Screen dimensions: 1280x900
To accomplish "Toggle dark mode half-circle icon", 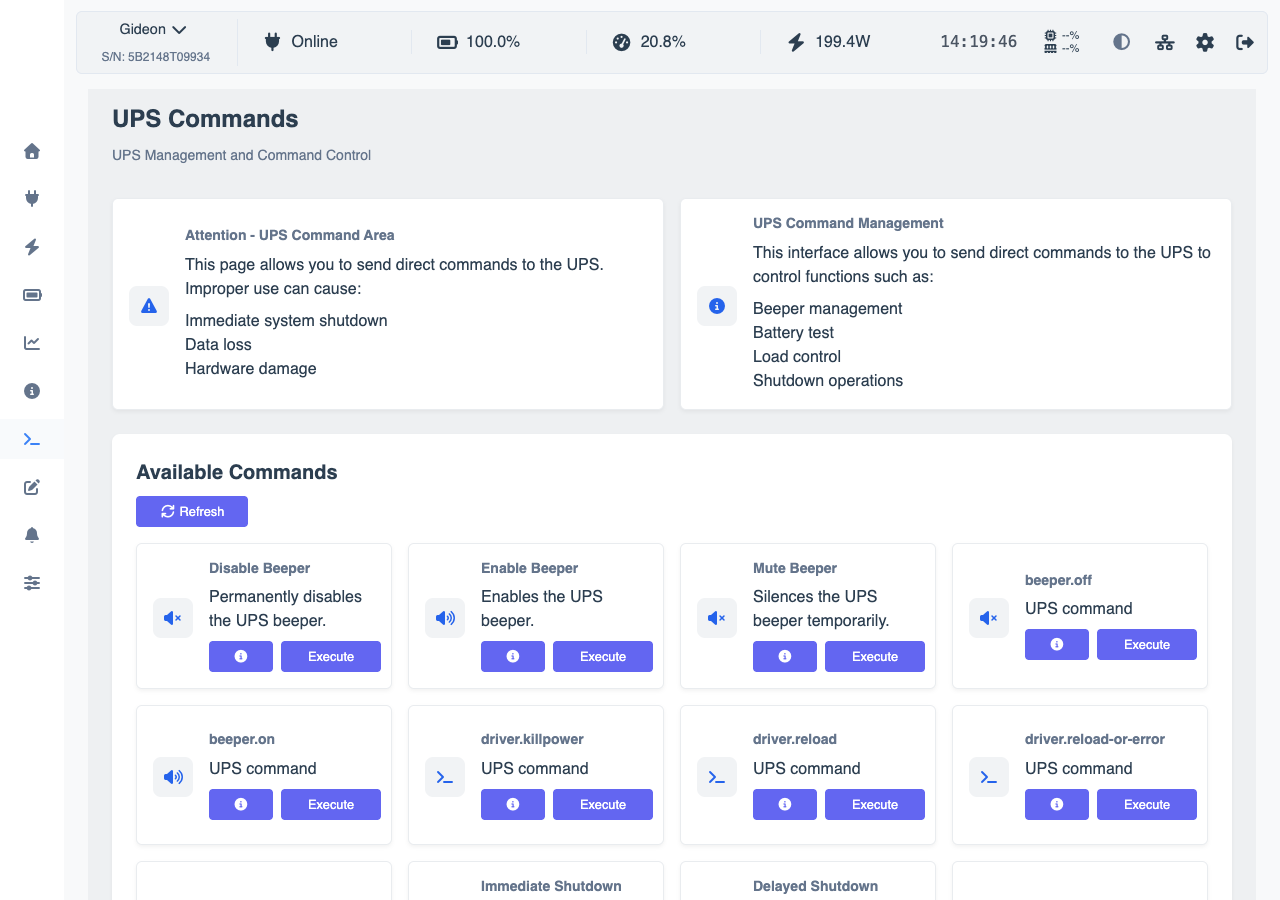I will coord(1122,42).
